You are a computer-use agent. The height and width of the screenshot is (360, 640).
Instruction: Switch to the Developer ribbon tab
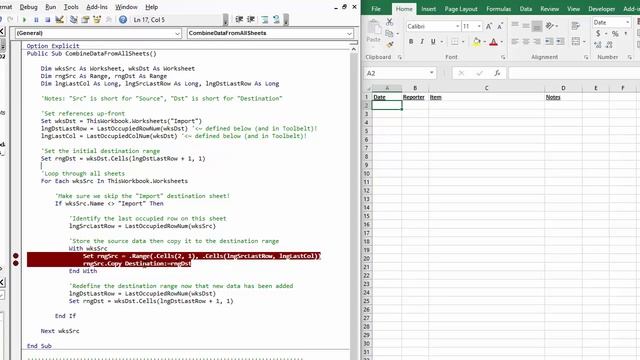[601, 9]
